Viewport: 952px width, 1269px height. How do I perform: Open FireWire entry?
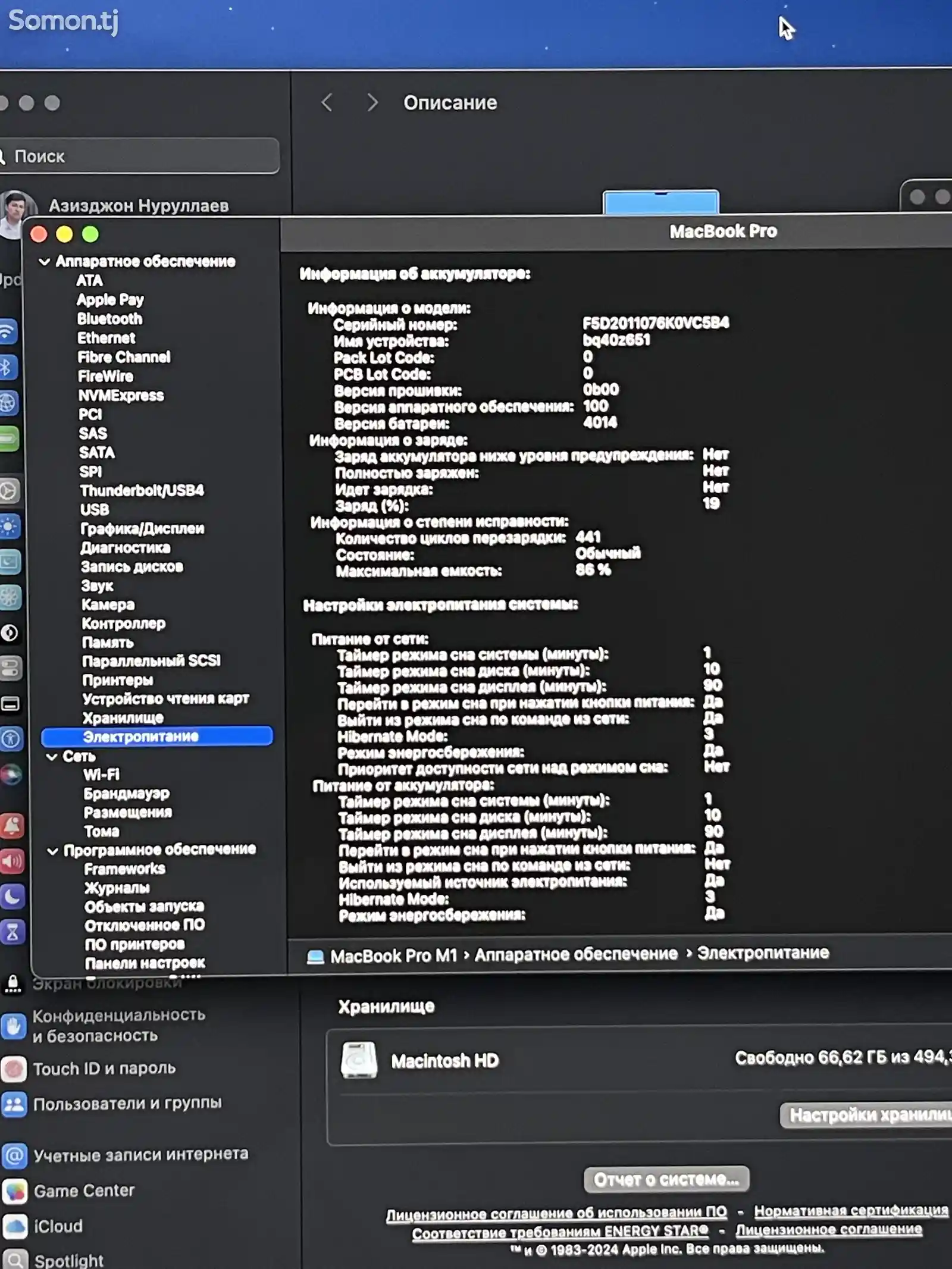(x=105, y=376)
